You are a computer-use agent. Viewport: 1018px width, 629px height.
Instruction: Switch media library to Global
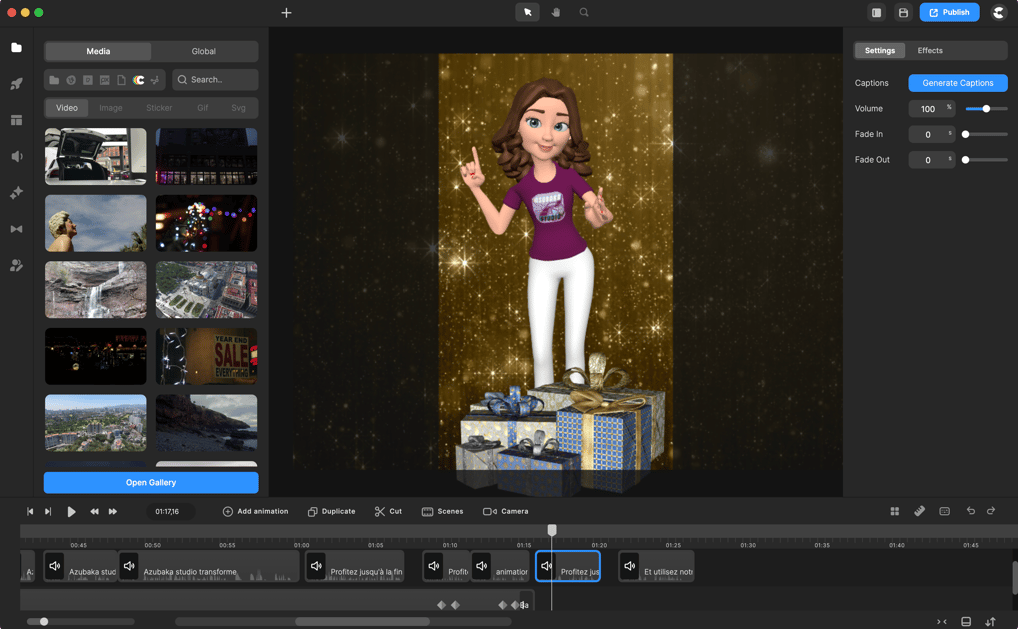point(203,51)
